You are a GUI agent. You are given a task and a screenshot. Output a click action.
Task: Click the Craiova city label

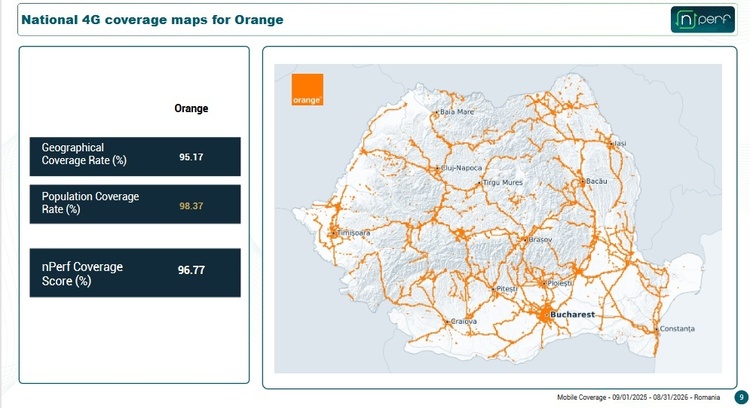click(463, 321)
